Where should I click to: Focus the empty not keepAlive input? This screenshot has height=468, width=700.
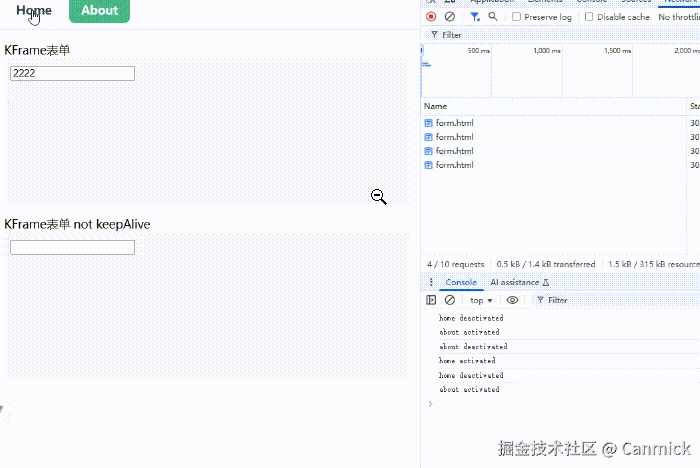[72, 247]
